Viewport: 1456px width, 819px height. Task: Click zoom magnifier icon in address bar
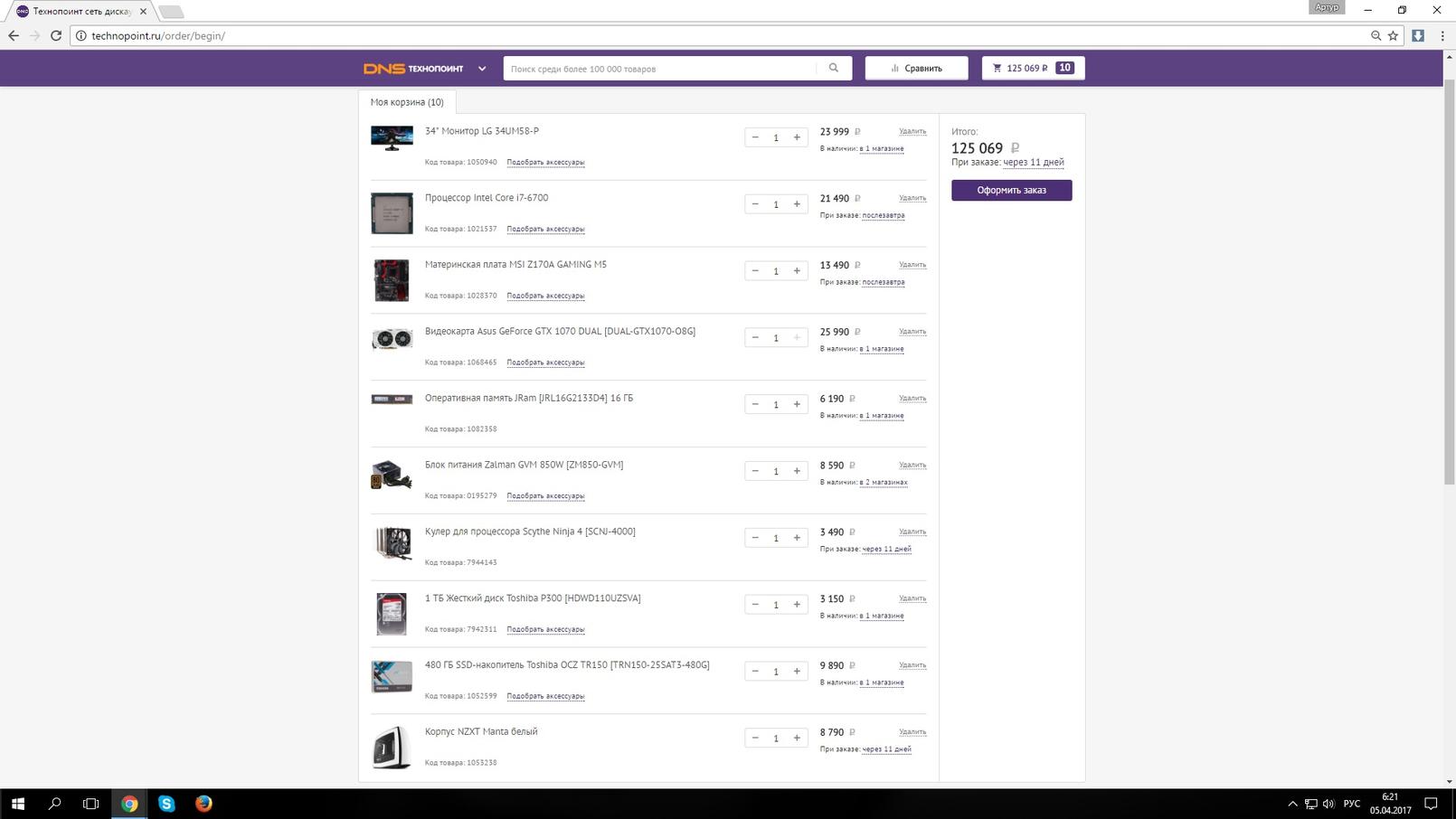pyautogui.click(x=1376, y=35)
